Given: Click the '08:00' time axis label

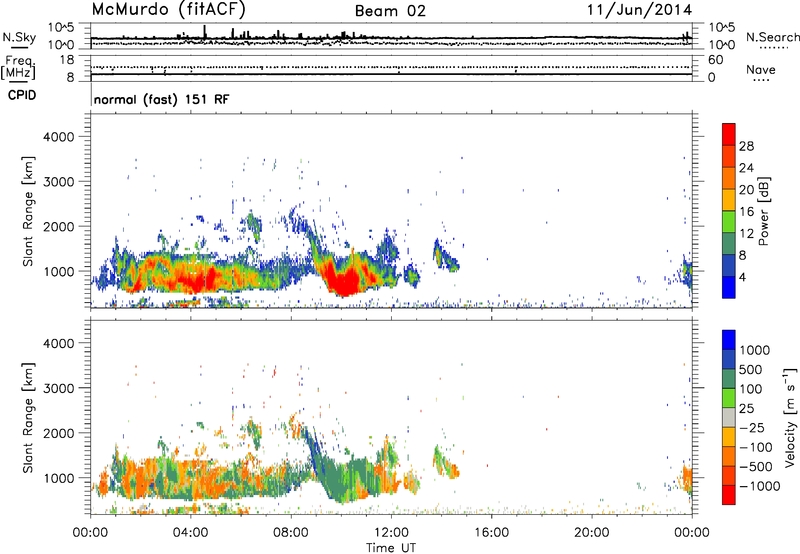Looking at the screenshot, I should [290, 533].
